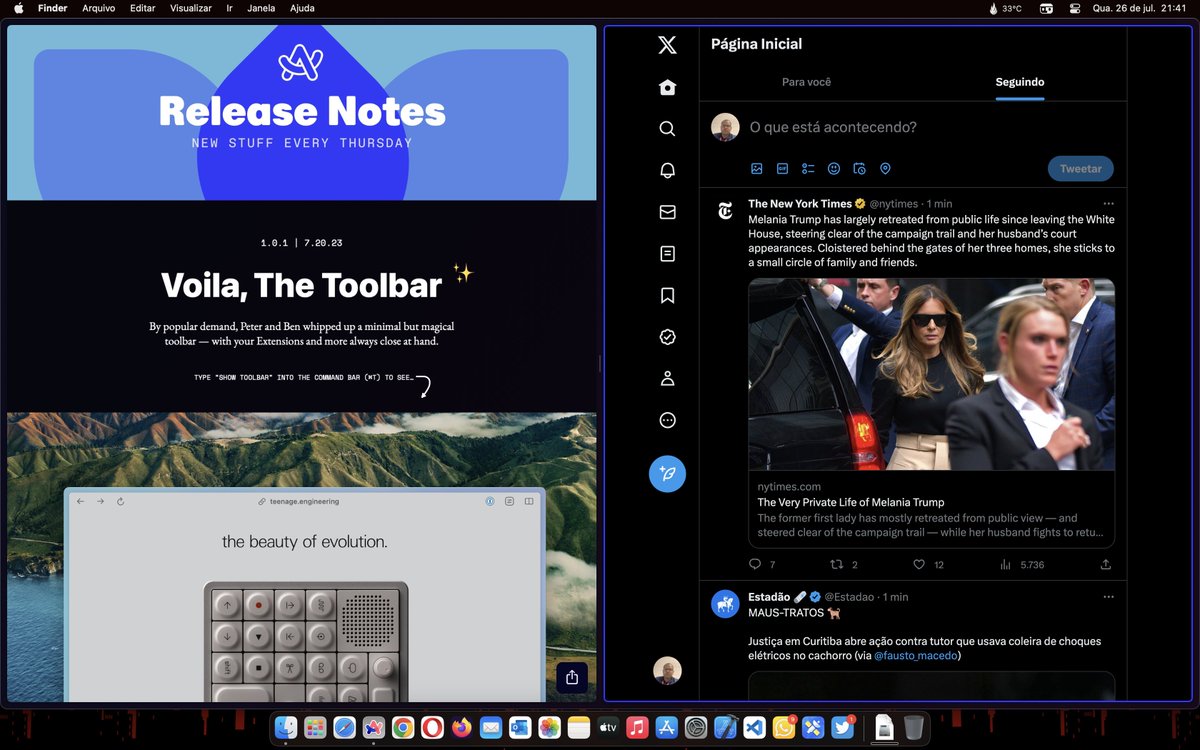Open Microsoft Outlook from the Dock

click(520, 728)
